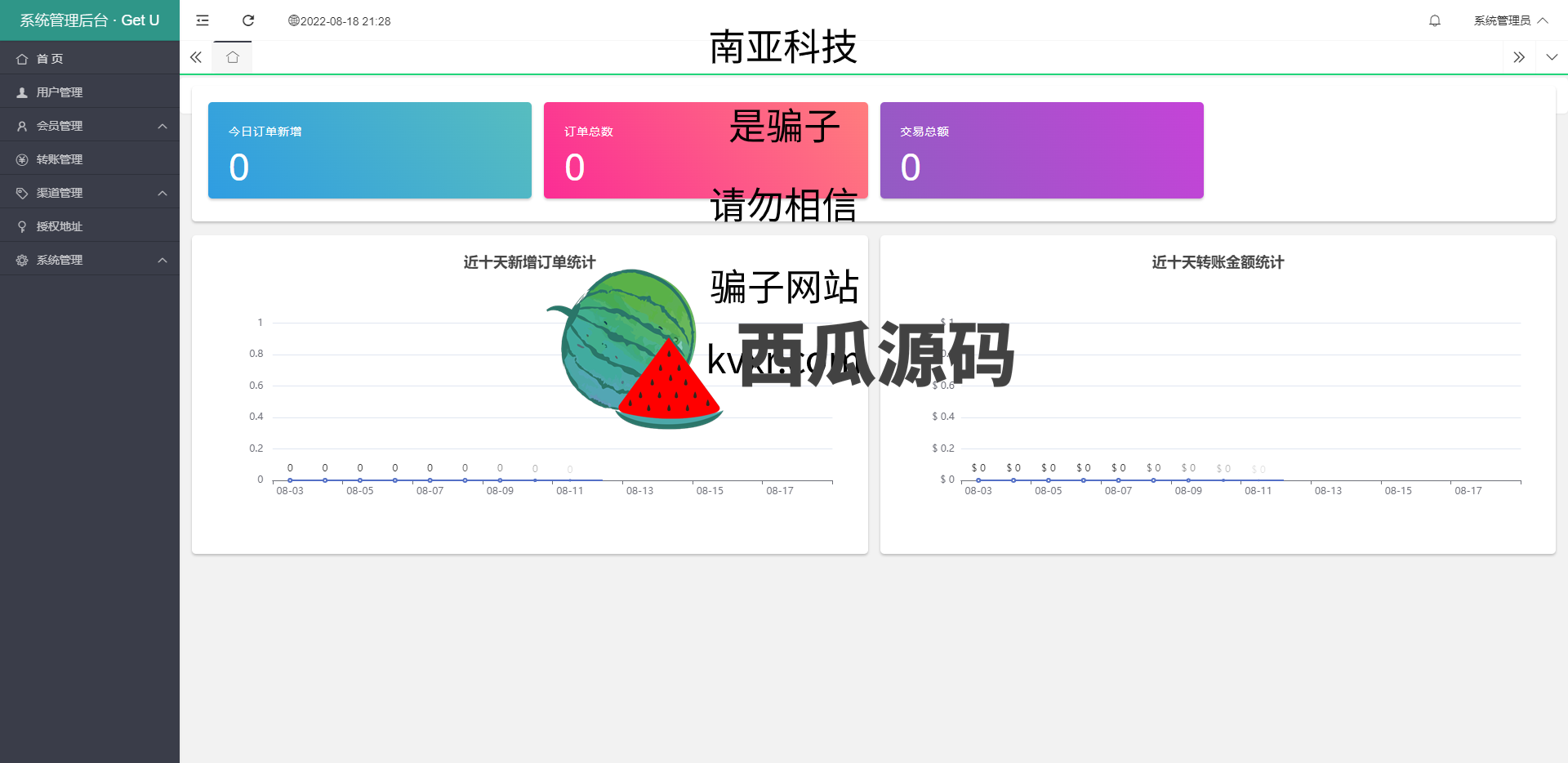This screenshot has width=1568, height=763.
Task: Open 用户管理 menu item
Action: coord(90,91)
